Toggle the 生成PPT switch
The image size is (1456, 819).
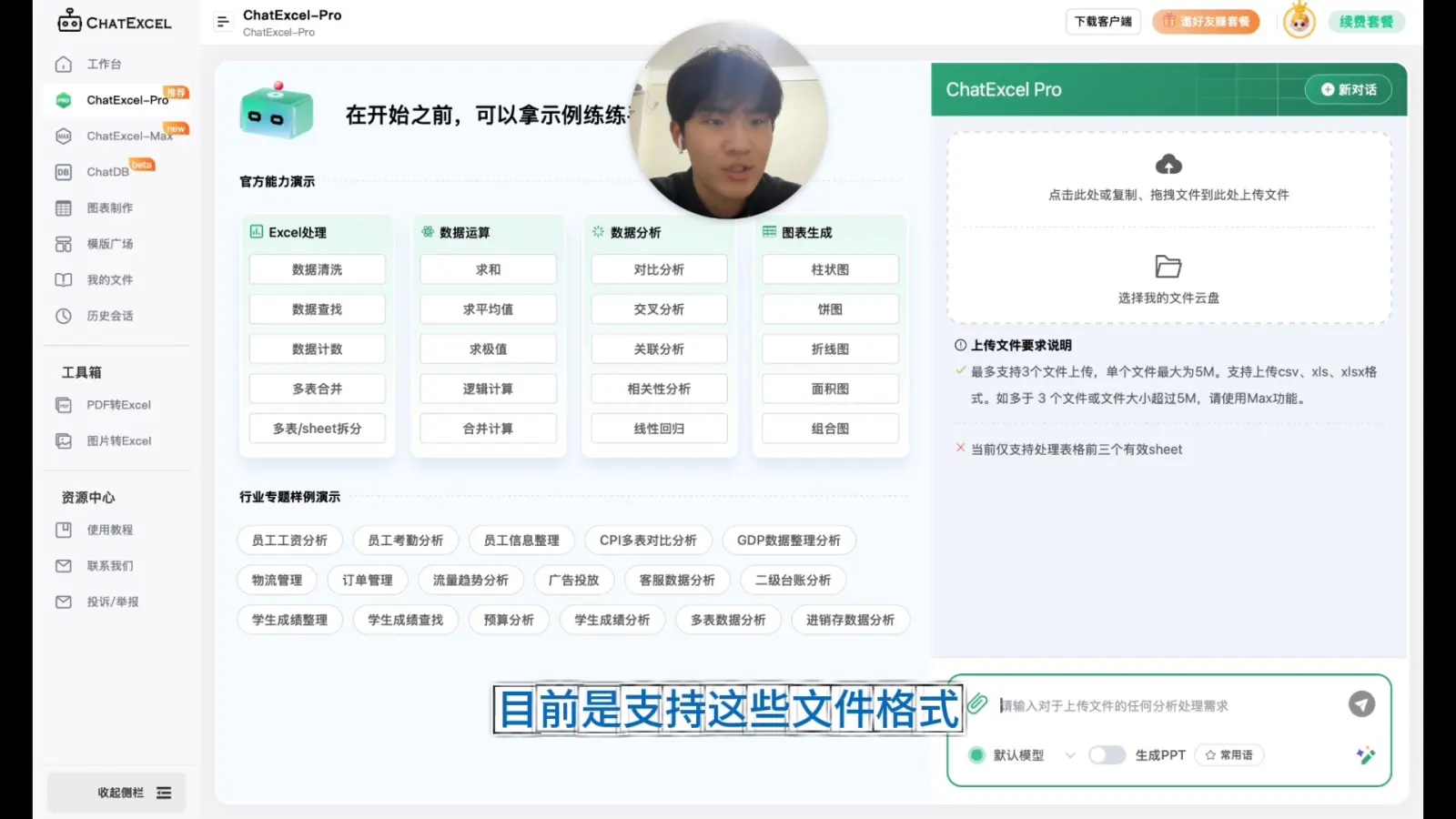pos(1107,755)
